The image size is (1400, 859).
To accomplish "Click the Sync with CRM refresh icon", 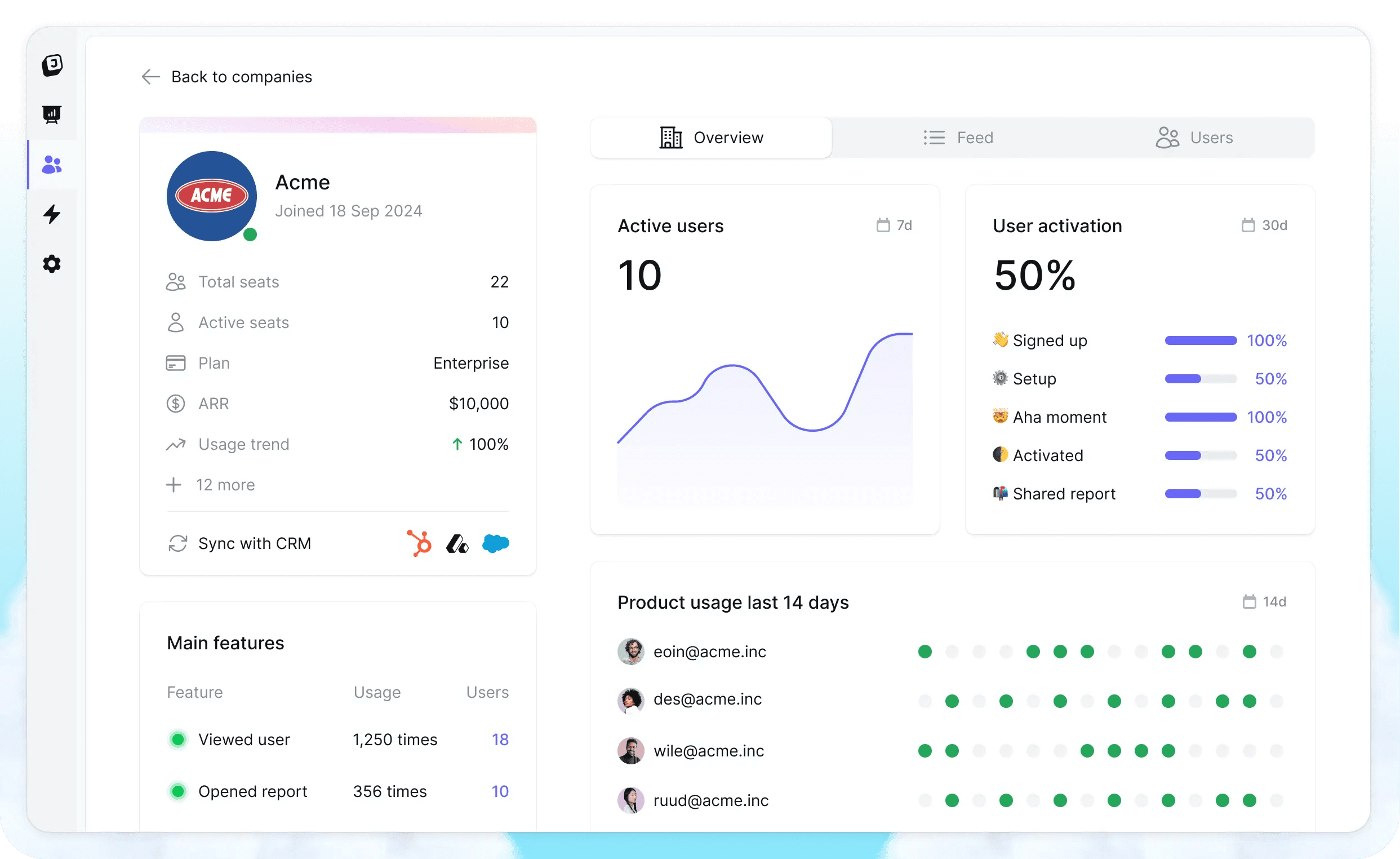I will click(178, 543).
